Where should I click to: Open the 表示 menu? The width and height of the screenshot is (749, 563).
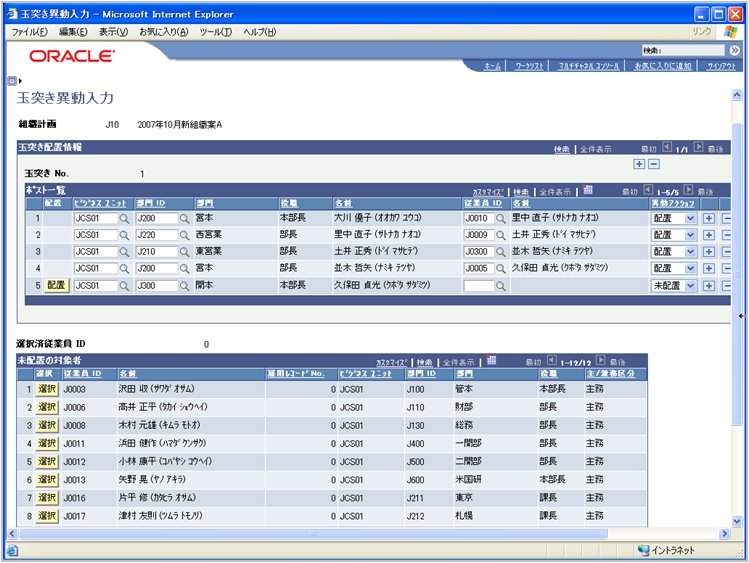tap(113, 32)
